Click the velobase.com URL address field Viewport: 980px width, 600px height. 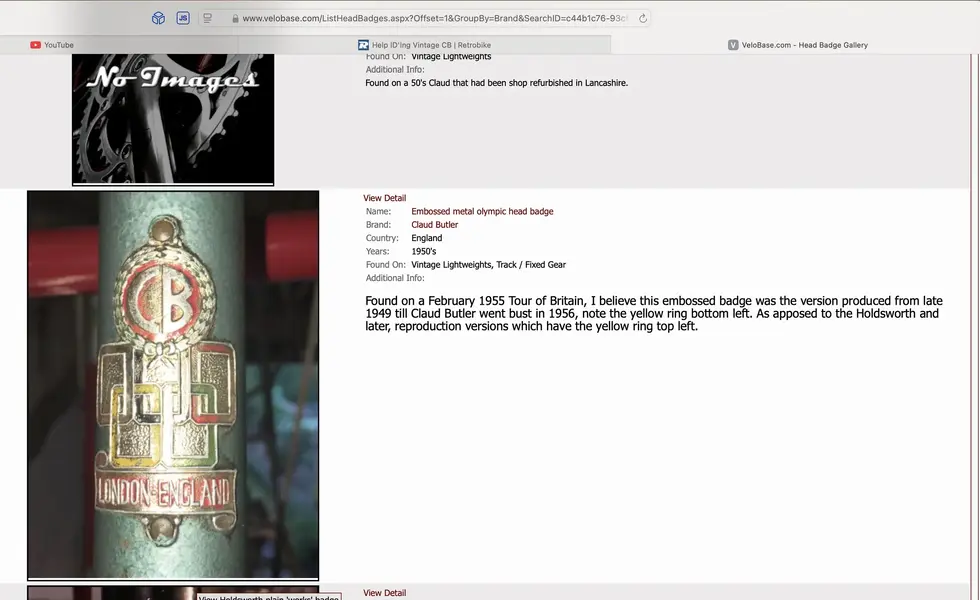(435, 18)
